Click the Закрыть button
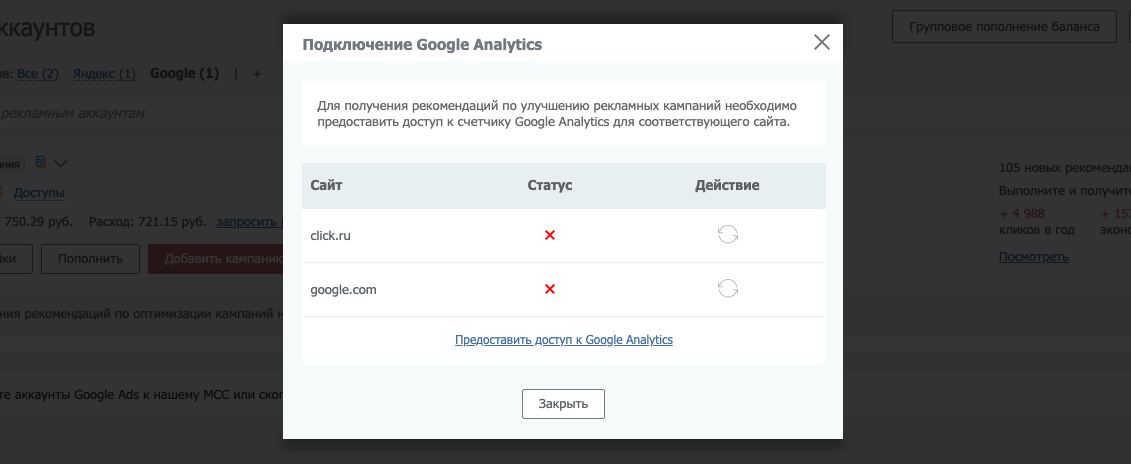The width and height of the screenshot is (1131, 464). pos(563,404)
